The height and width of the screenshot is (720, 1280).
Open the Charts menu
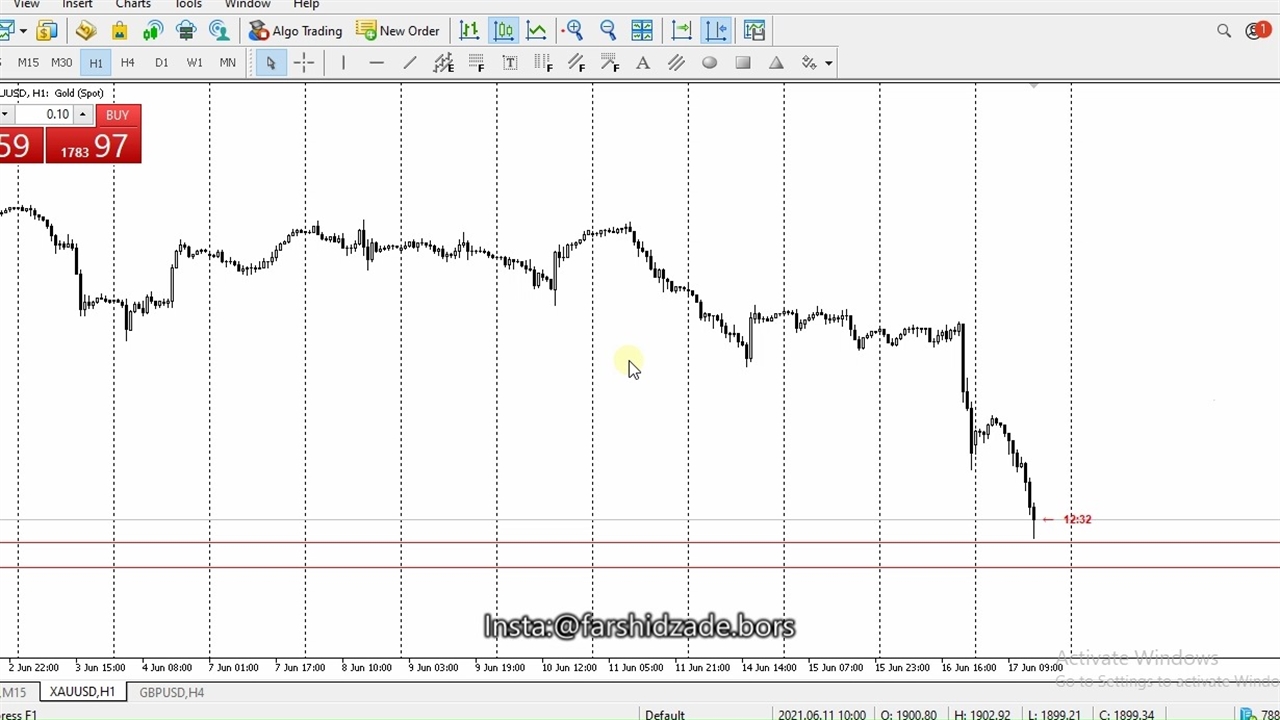click(133, 5)
